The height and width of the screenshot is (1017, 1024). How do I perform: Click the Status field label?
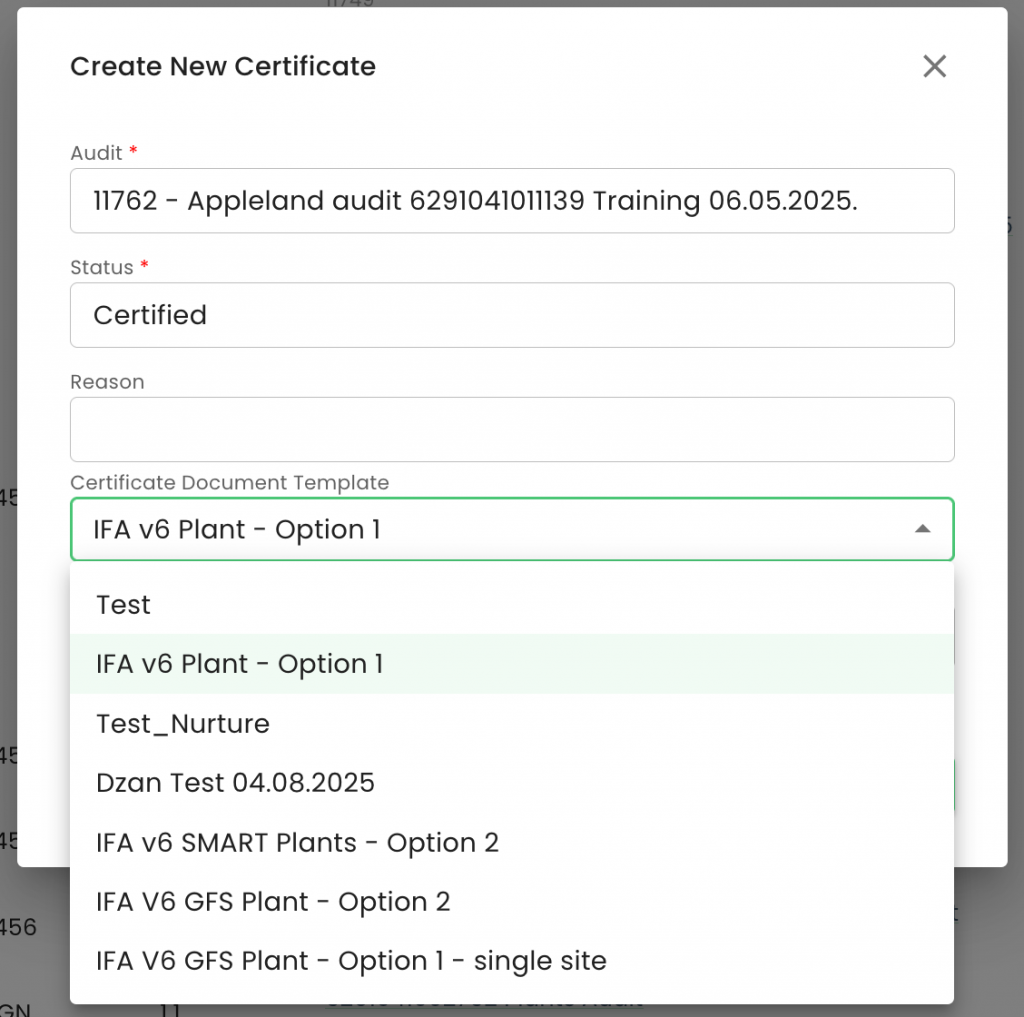coord(101,268)
